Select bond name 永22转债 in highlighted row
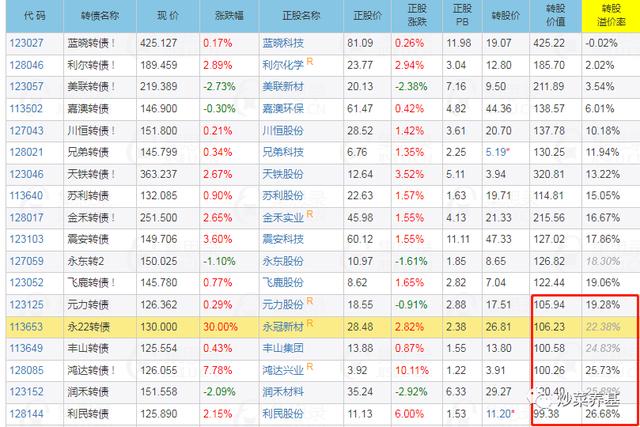Viewport: 640px width, 427px height. pos(89,327)
